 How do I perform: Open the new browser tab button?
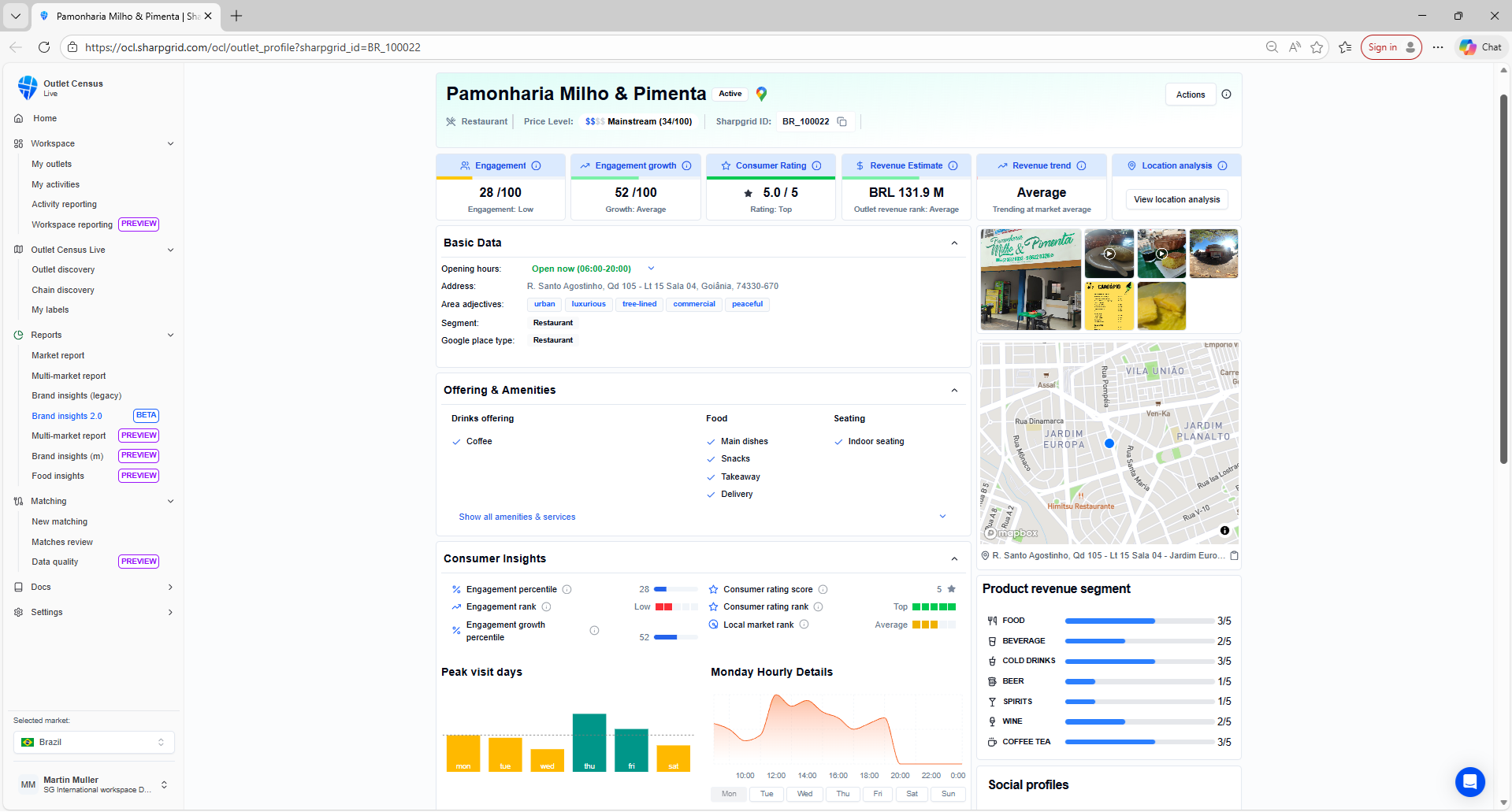coord(236,16)
